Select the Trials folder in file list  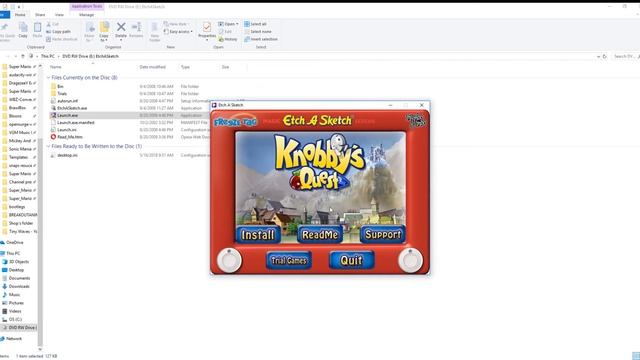pyautogui.click(x=62, y=93)
